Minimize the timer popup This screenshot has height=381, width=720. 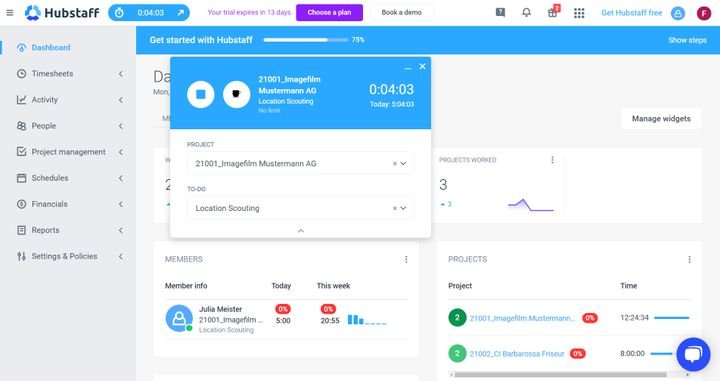407,68
